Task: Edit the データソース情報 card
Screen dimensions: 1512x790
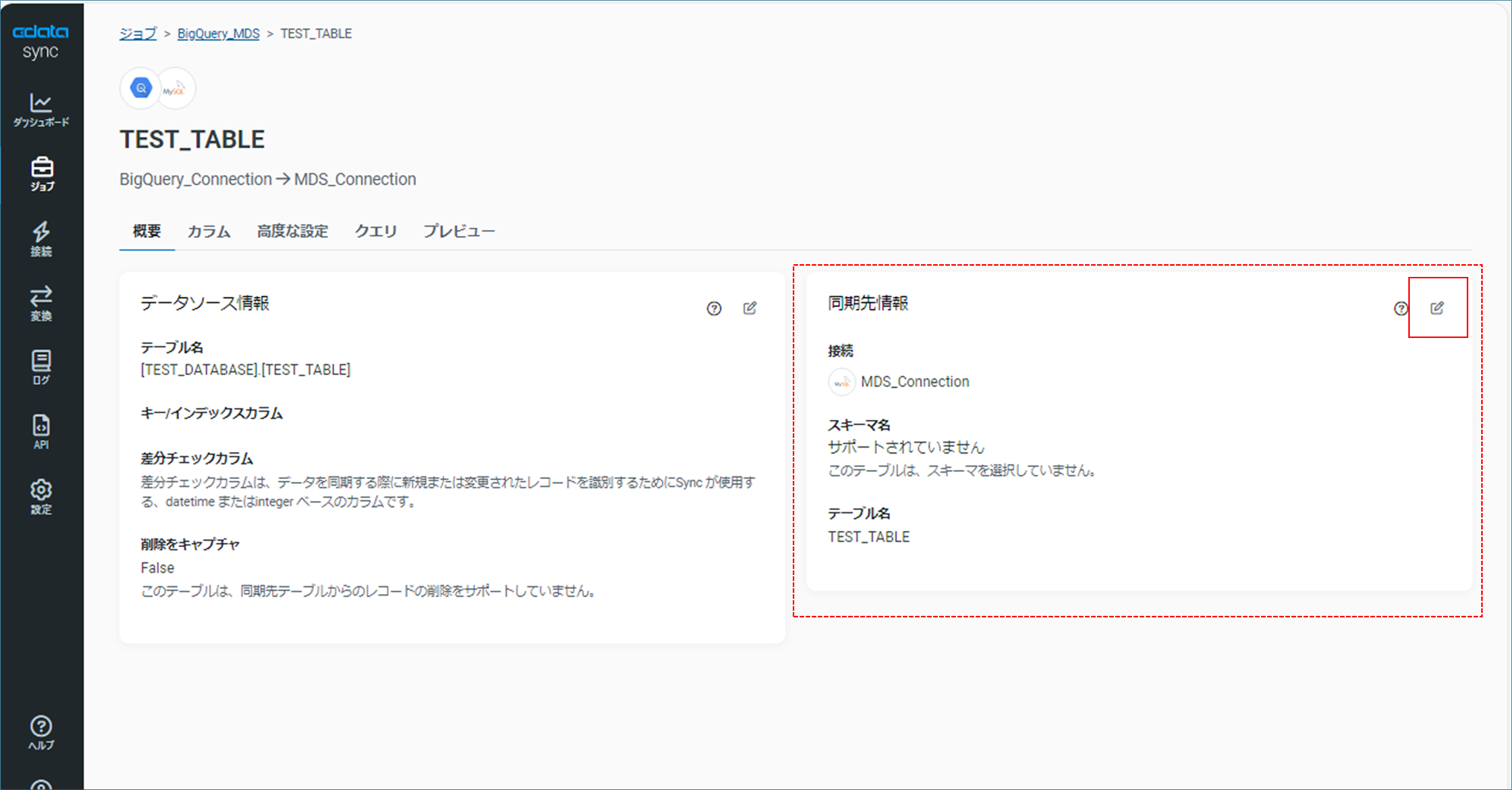Action: 750,308
